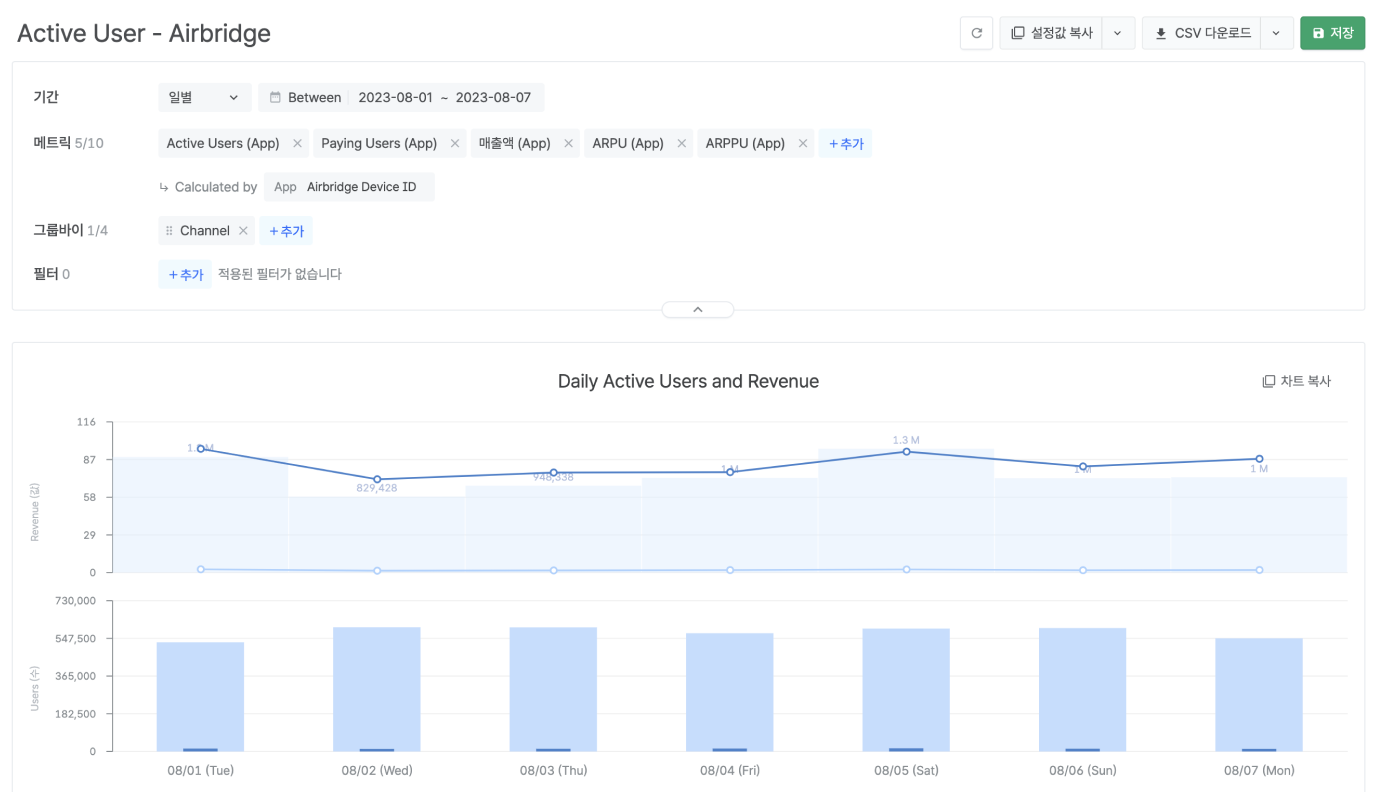
Task: Expand the CSV 다운로드 dropdown arrow
Action: [1276, 33]
